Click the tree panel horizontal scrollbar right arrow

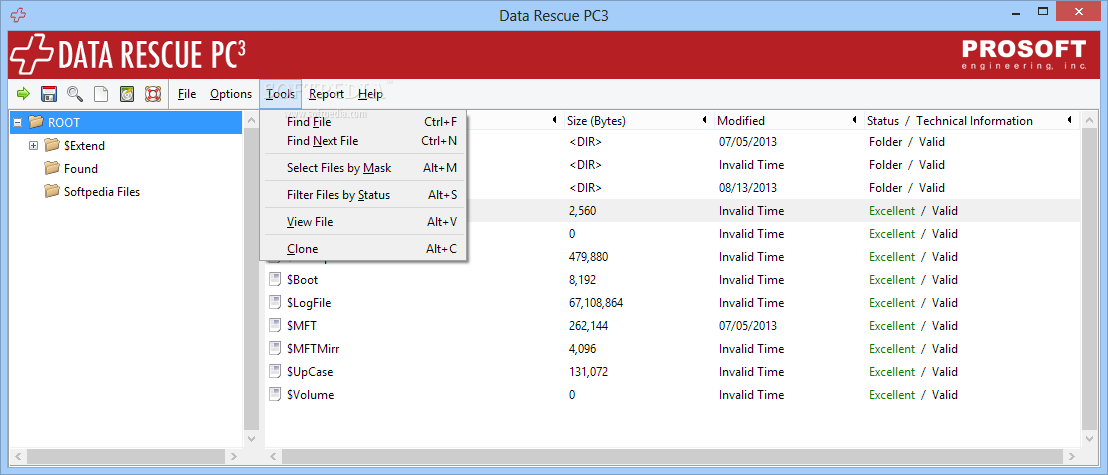[235, 457]
